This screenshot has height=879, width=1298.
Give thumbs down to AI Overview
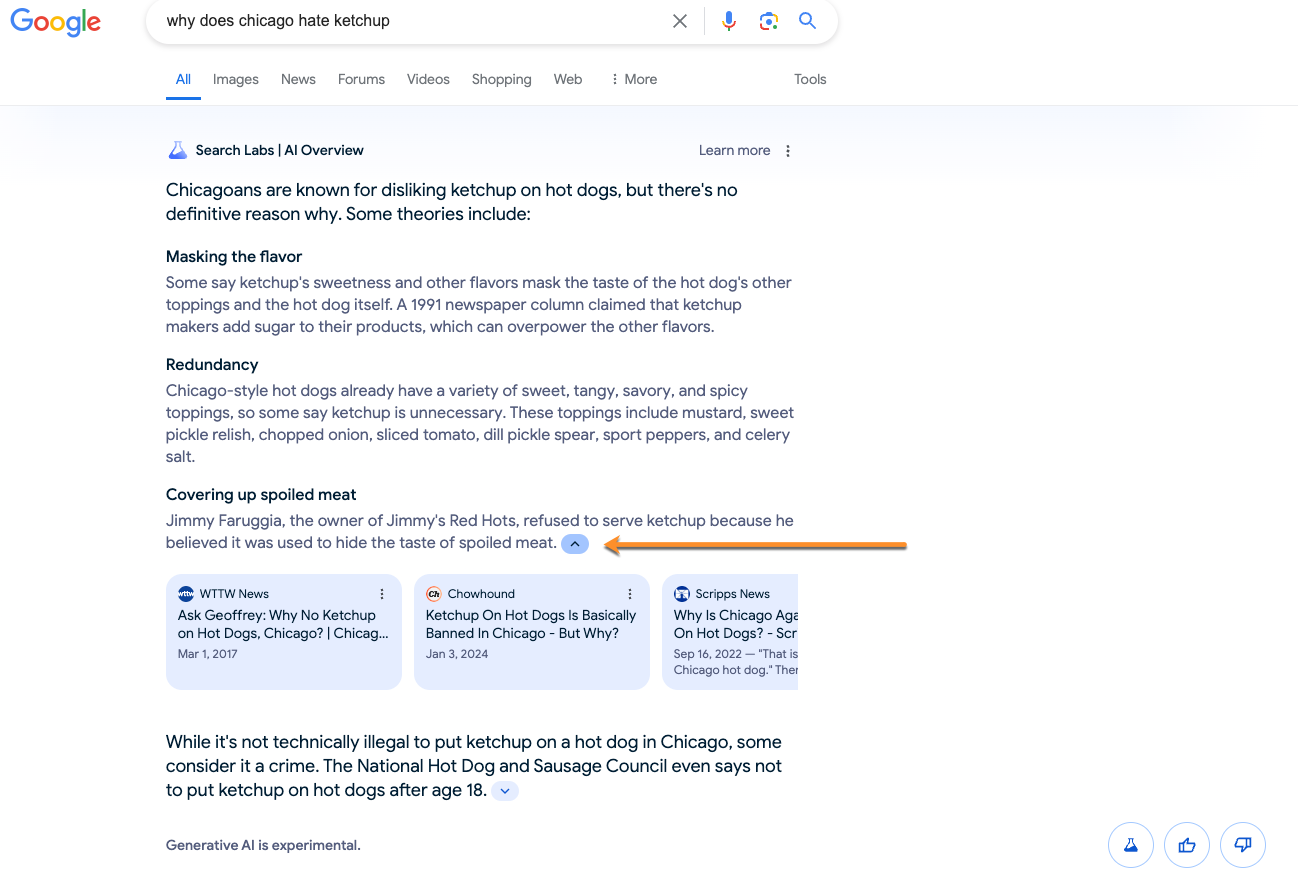pos(1243,846)
